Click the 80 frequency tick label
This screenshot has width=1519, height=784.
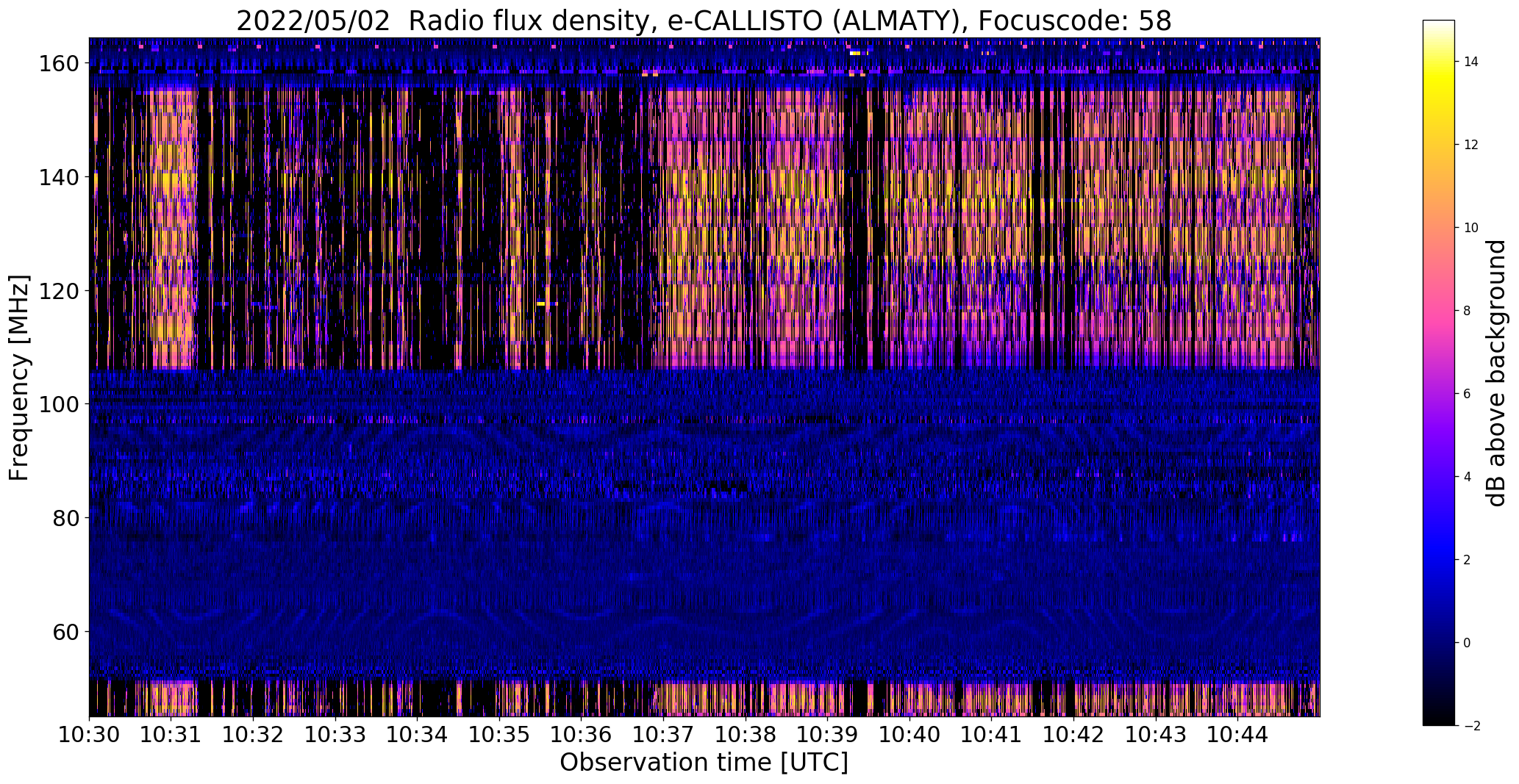click(x=65, y=518)
